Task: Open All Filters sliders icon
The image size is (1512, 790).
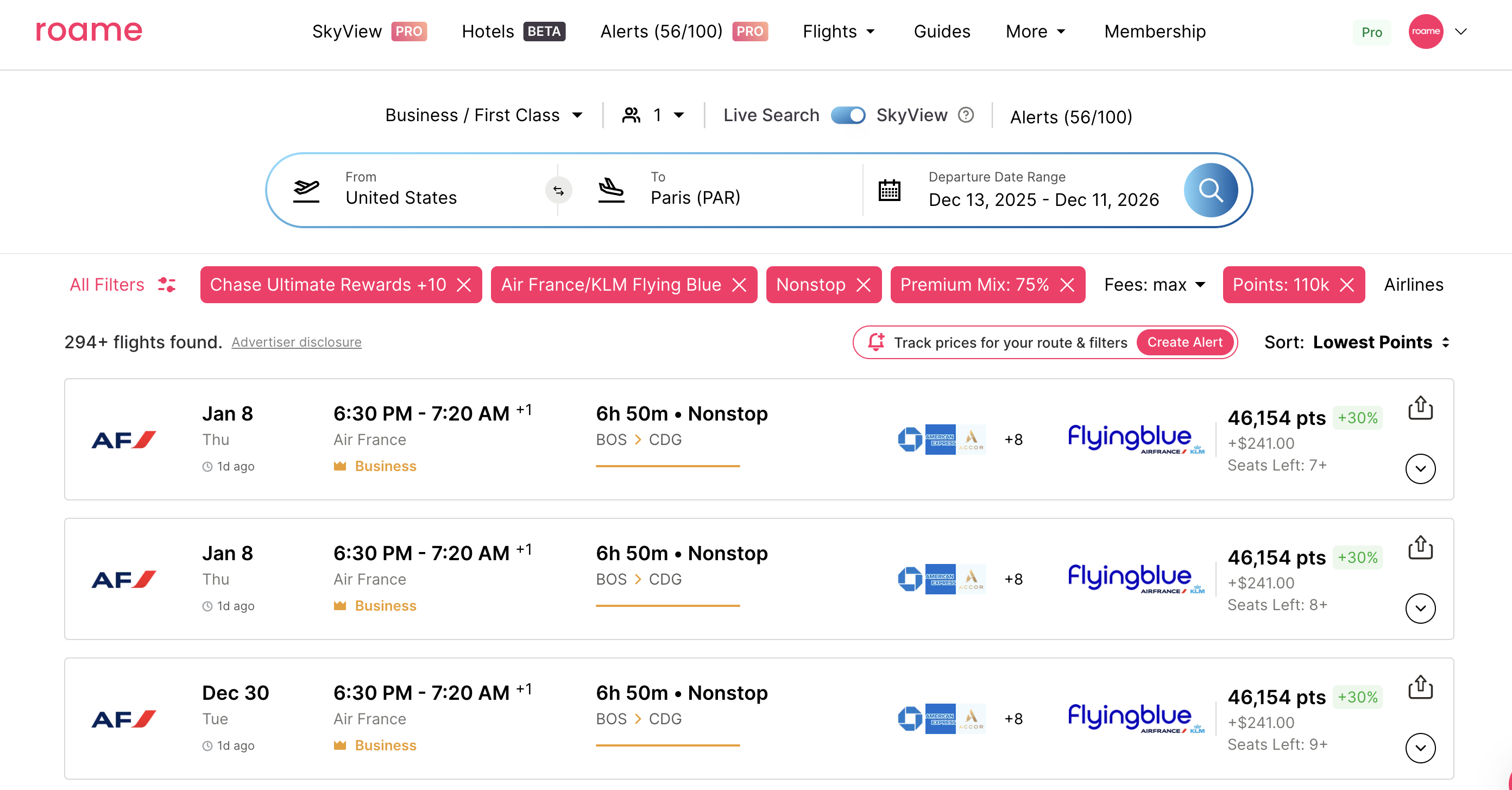Action: pos(167,285)
